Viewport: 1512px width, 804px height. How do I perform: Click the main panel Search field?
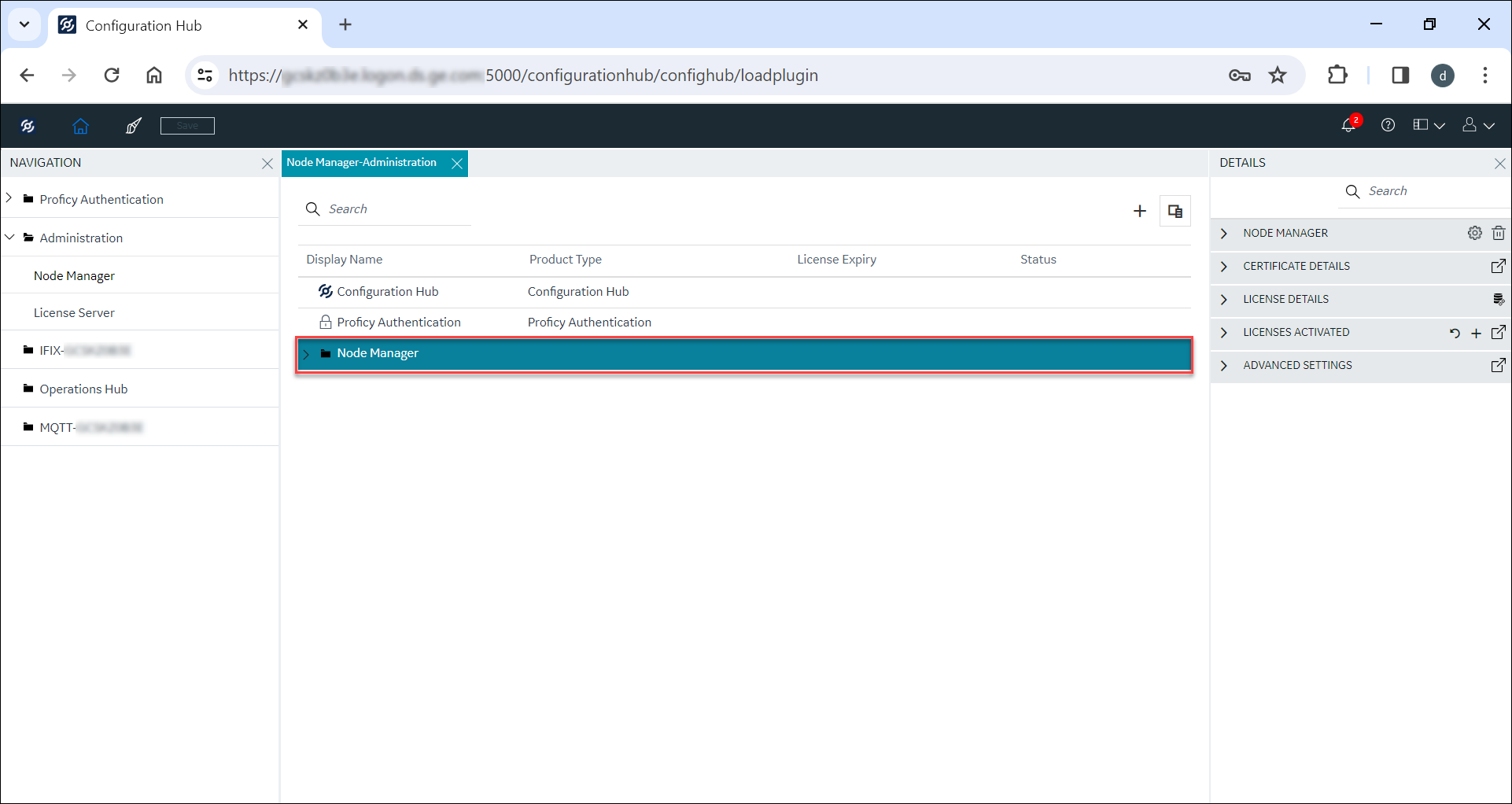tap(385, 209)
